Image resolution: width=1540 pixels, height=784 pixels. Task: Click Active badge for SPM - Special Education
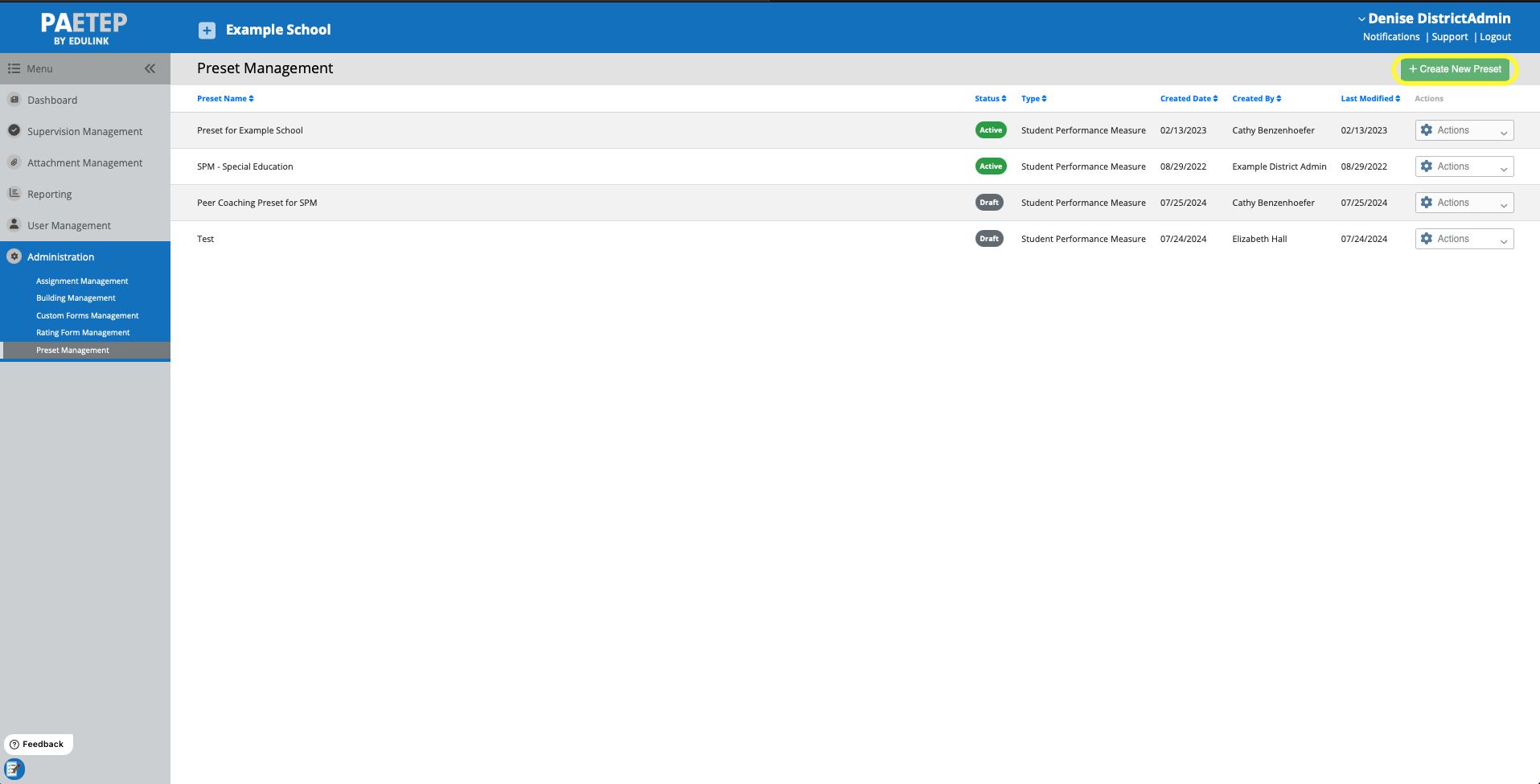point(991,166)
